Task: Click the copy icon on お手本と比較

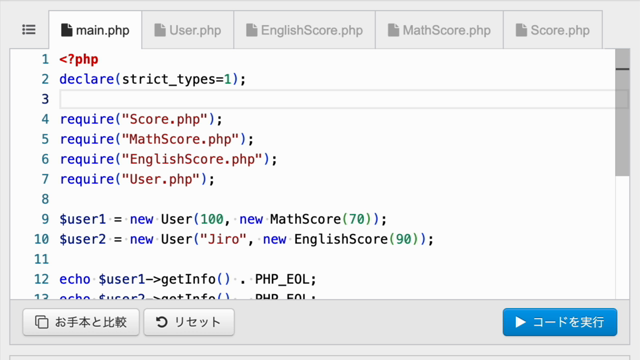Action: tap(42, 322)
